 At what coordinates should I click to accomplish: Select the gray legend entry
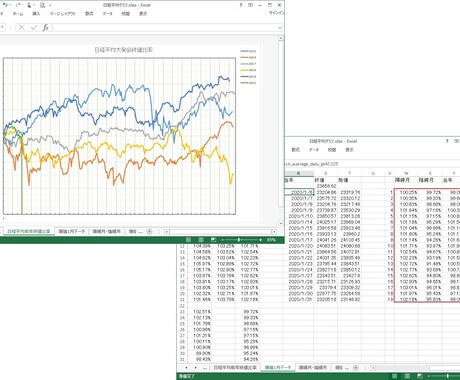[248, 64]
